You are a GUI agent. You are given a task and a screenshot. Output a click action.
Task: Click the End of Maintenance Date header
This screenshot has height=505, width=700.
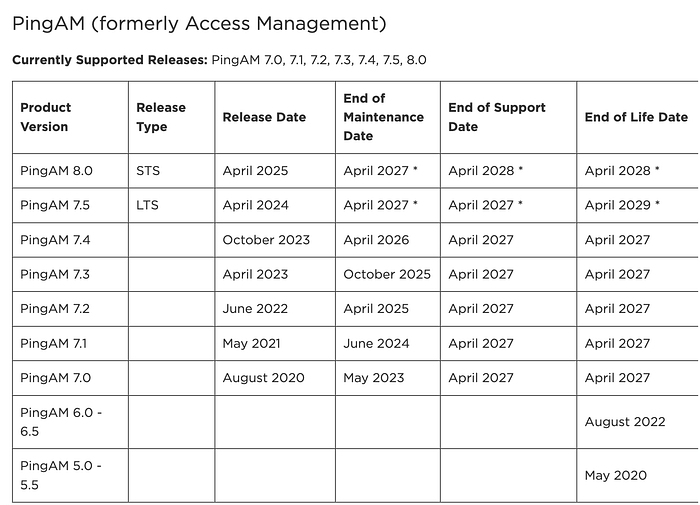point(383,117)
